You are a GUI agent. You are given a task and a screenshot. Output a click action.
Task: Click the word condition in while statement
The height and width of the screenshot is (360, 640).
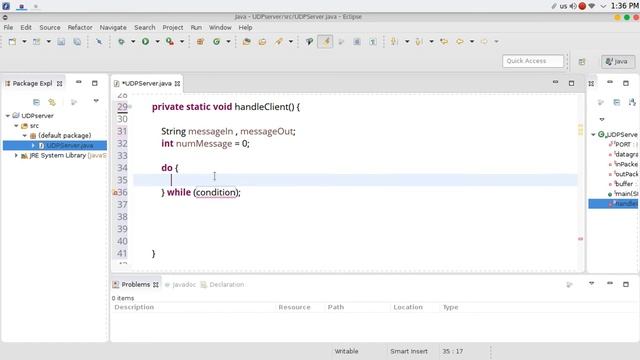click(216, 192)
